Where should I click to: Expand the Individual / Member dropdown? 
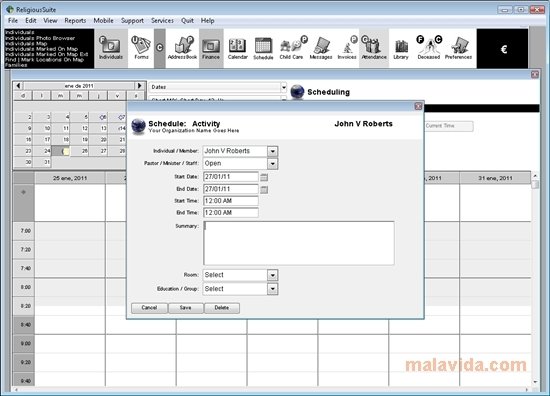point(273,152)
